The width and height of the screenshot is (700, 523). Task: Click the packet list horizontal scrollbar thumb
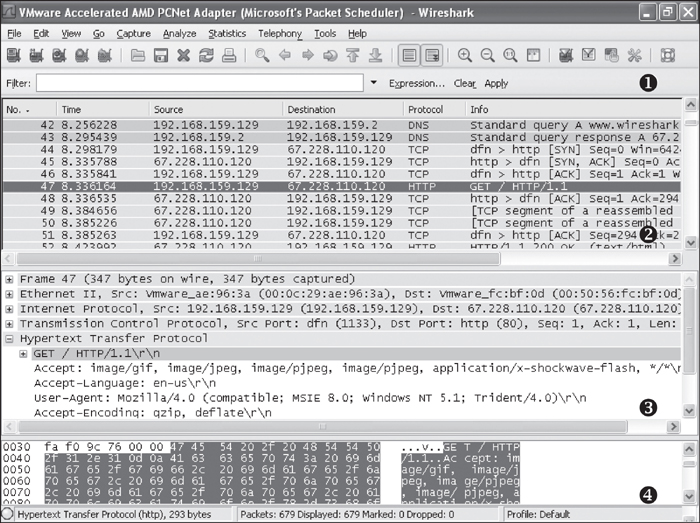[258, 258]
